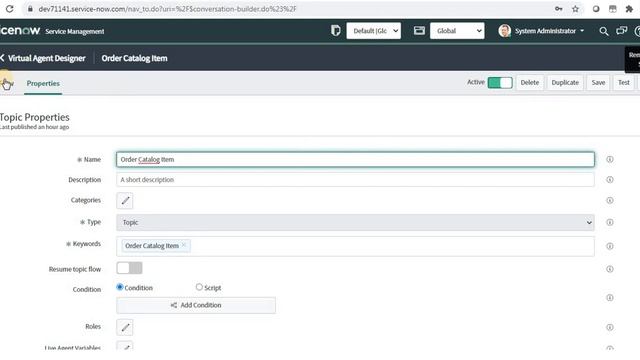The height and width of the screenshot is (360, 640).
Task: Show info for the Type field
Action: [609, 222]
